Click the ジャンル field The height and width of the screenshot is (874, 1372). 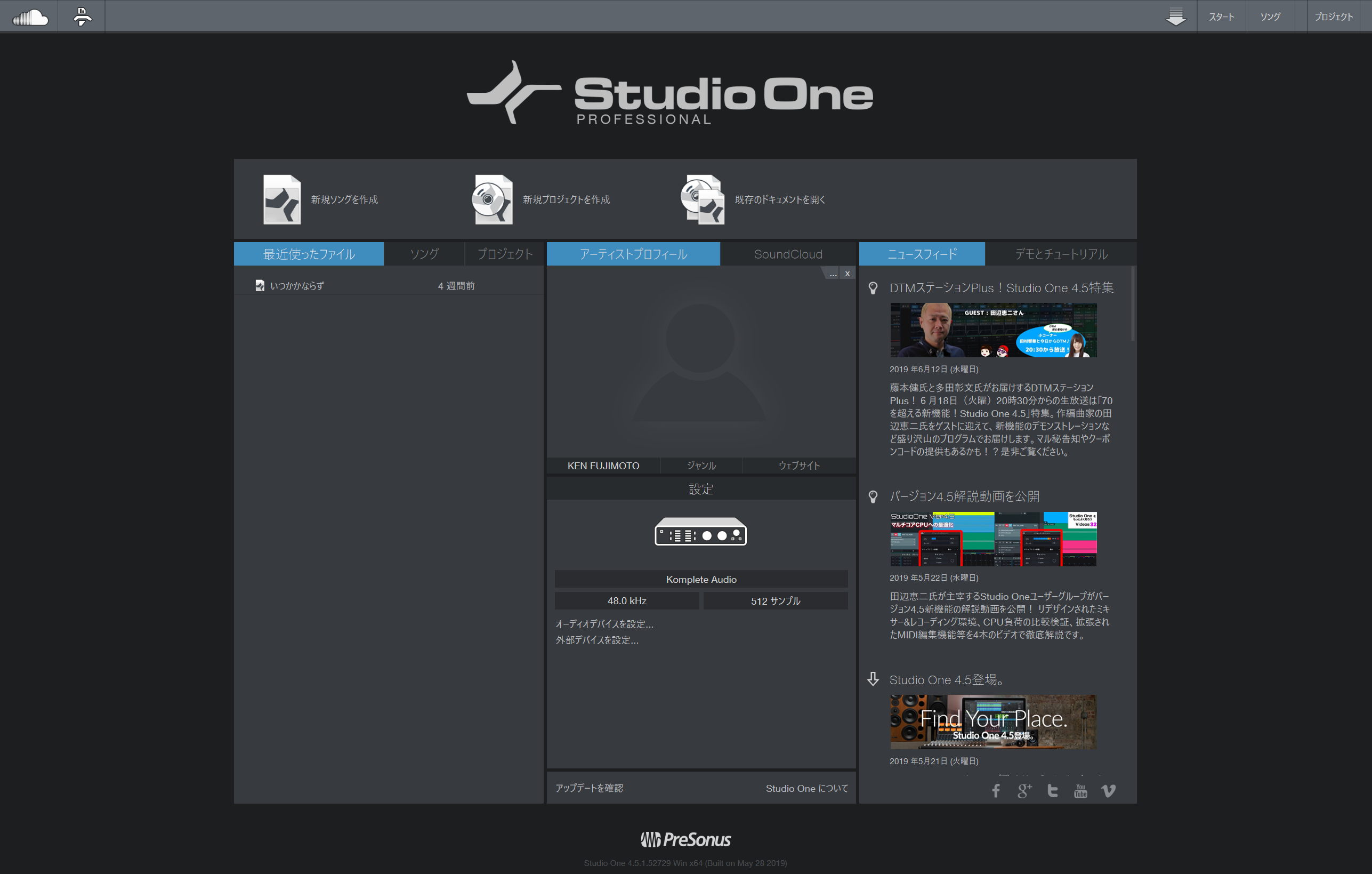(x=701, y=466)
